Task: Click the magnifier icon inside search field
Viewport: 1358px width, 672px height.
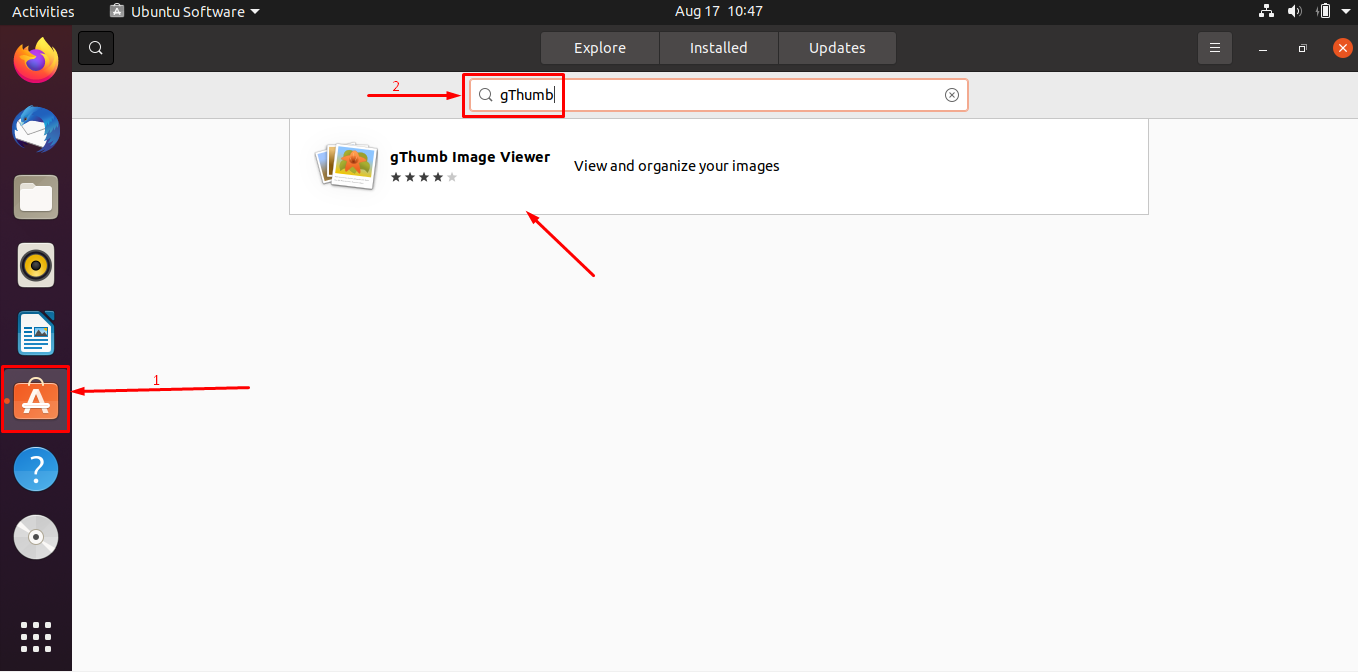Action: point(486,95)
